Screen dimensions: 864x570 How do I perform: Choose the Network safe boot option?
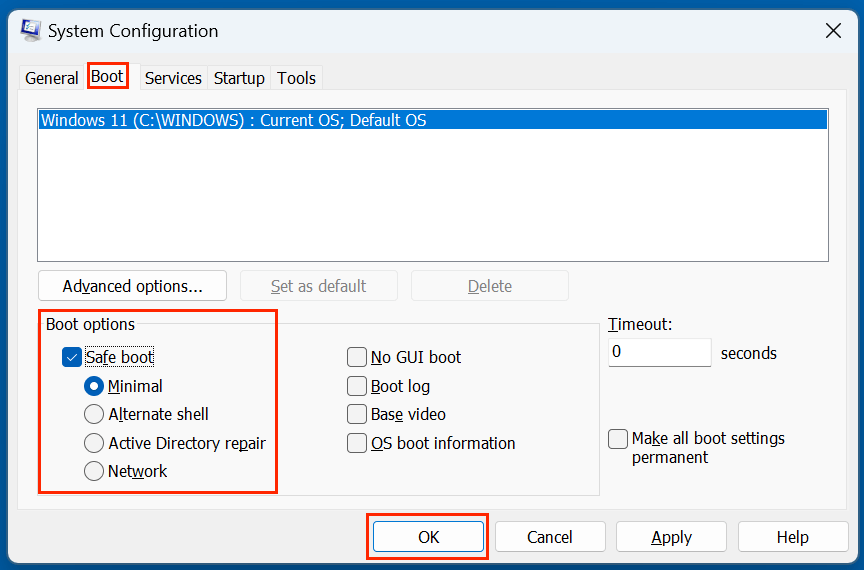click(x=94, y=471)
